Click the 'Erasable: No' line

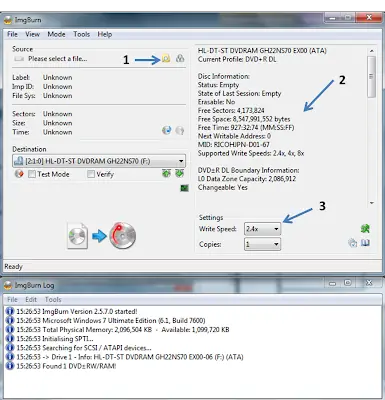click(216, 102)
